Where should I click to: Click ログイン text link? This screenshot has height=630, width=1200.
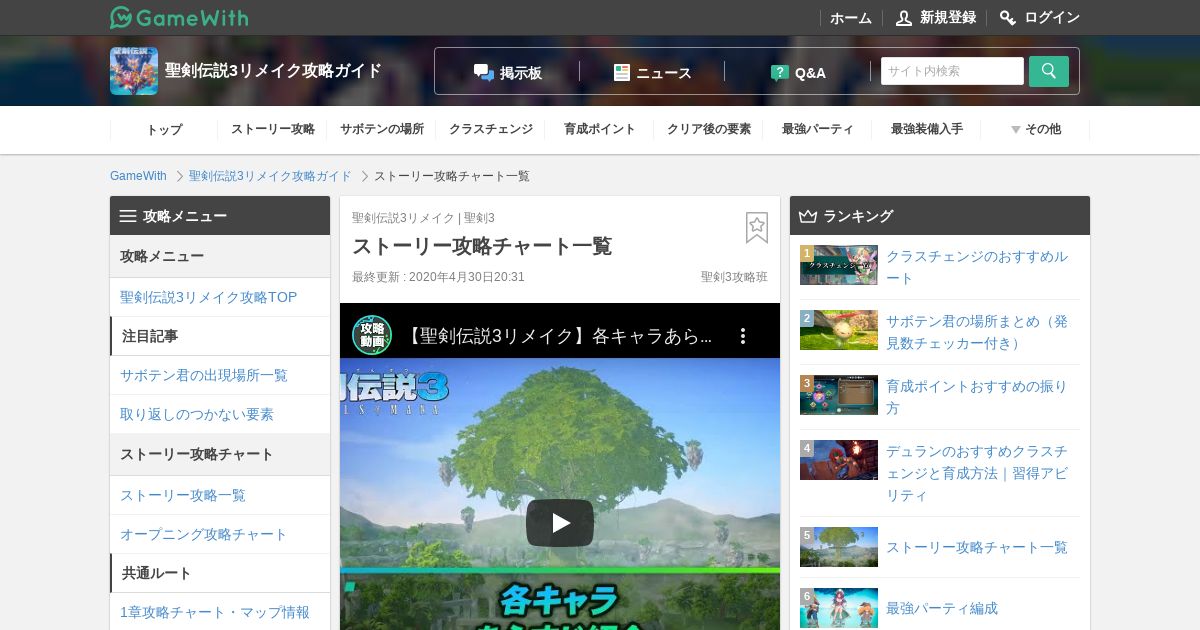pyautogui.click(x=1052, y=18)
